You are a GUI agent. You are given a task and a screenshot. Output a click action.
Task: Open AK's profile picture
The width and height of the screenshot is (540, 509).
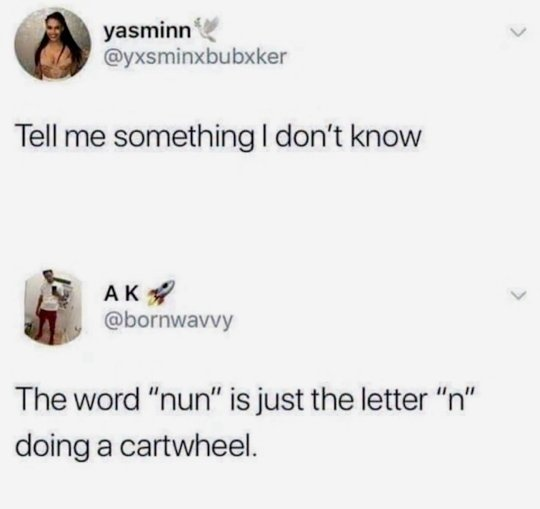point(52,307)
